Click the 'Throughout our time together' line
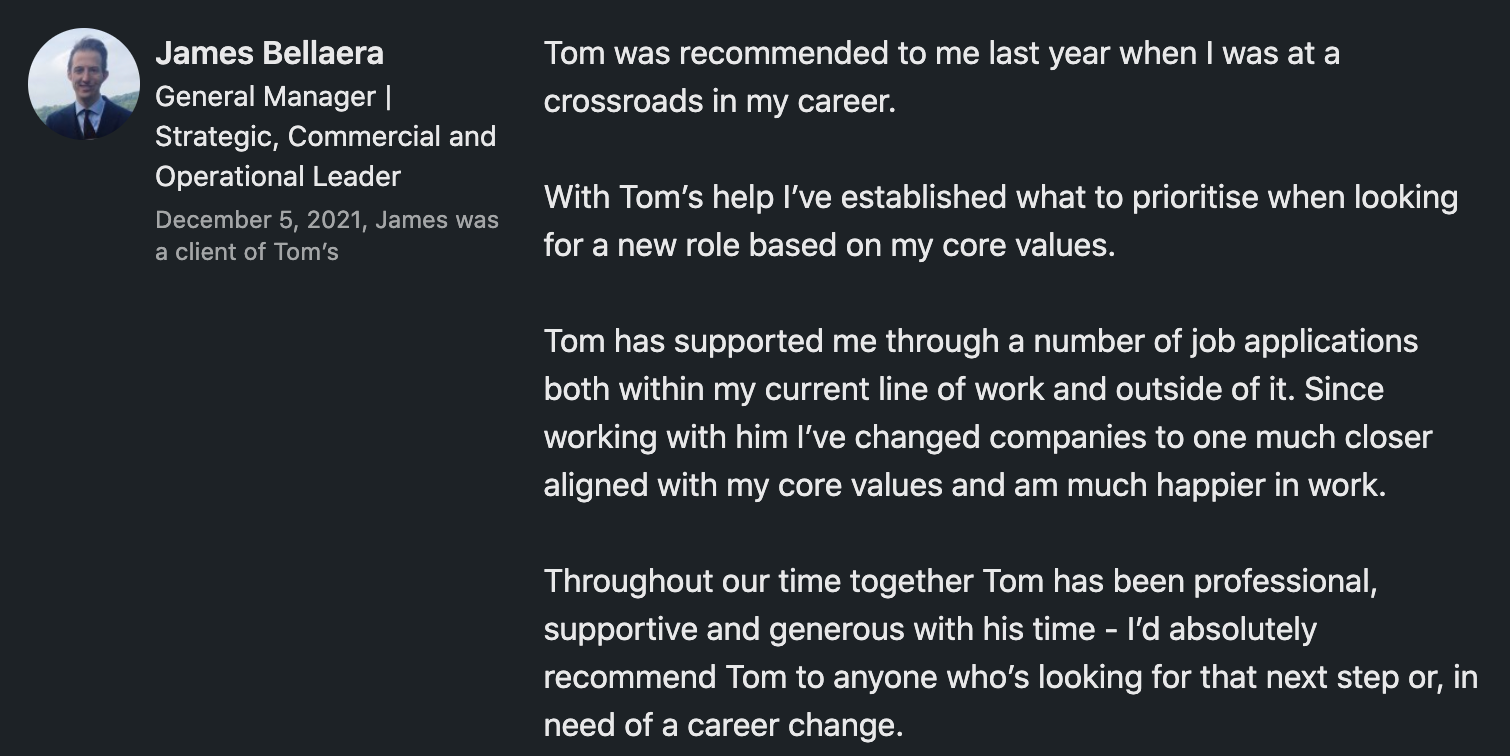 click(x=960, y=581)
